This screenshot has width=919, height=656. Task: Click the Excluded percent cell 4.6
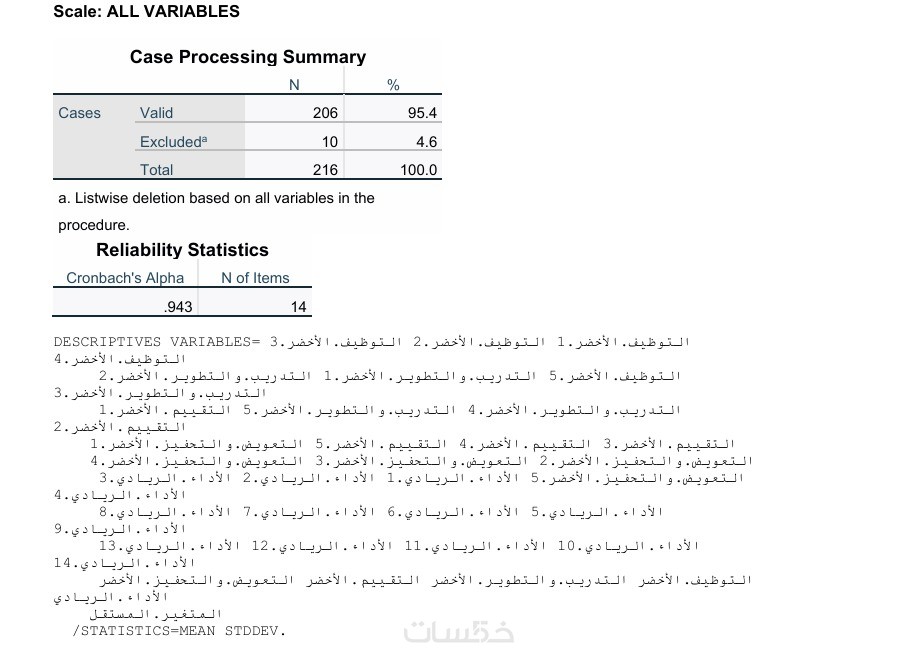(x=427, y=142)
